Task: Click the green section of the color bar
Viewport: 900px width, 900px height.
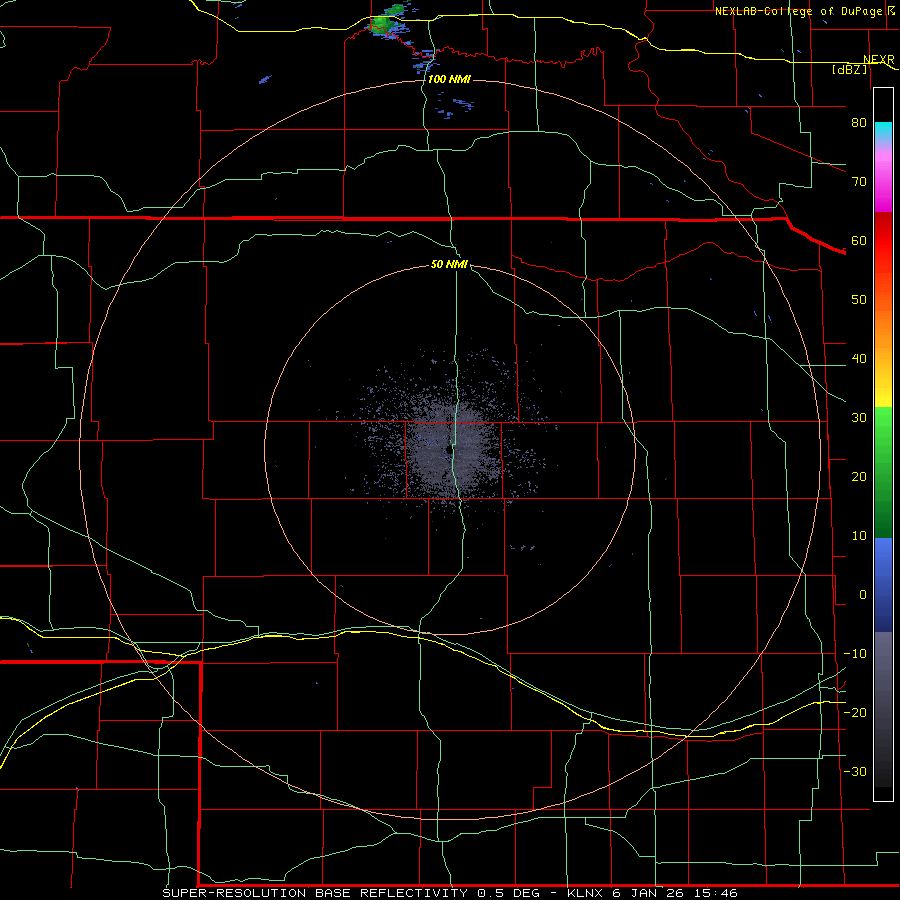Action: point(883,472)
